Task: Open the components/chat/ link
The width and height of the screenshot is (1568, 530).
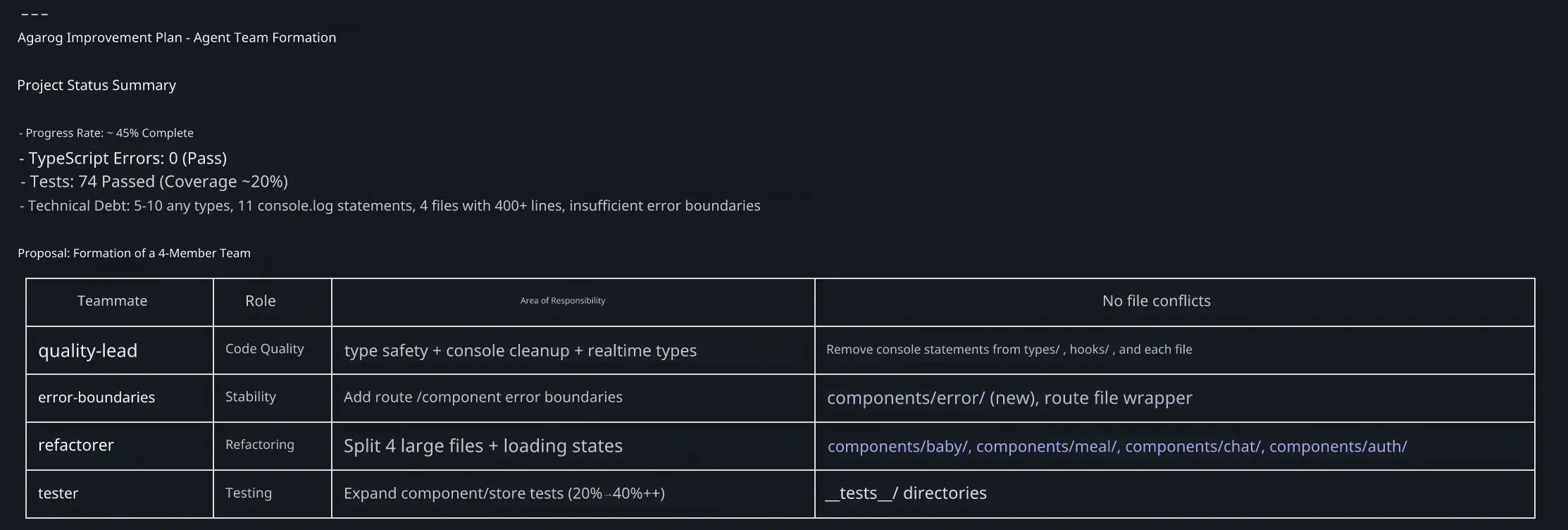Action: (1193, 446)
